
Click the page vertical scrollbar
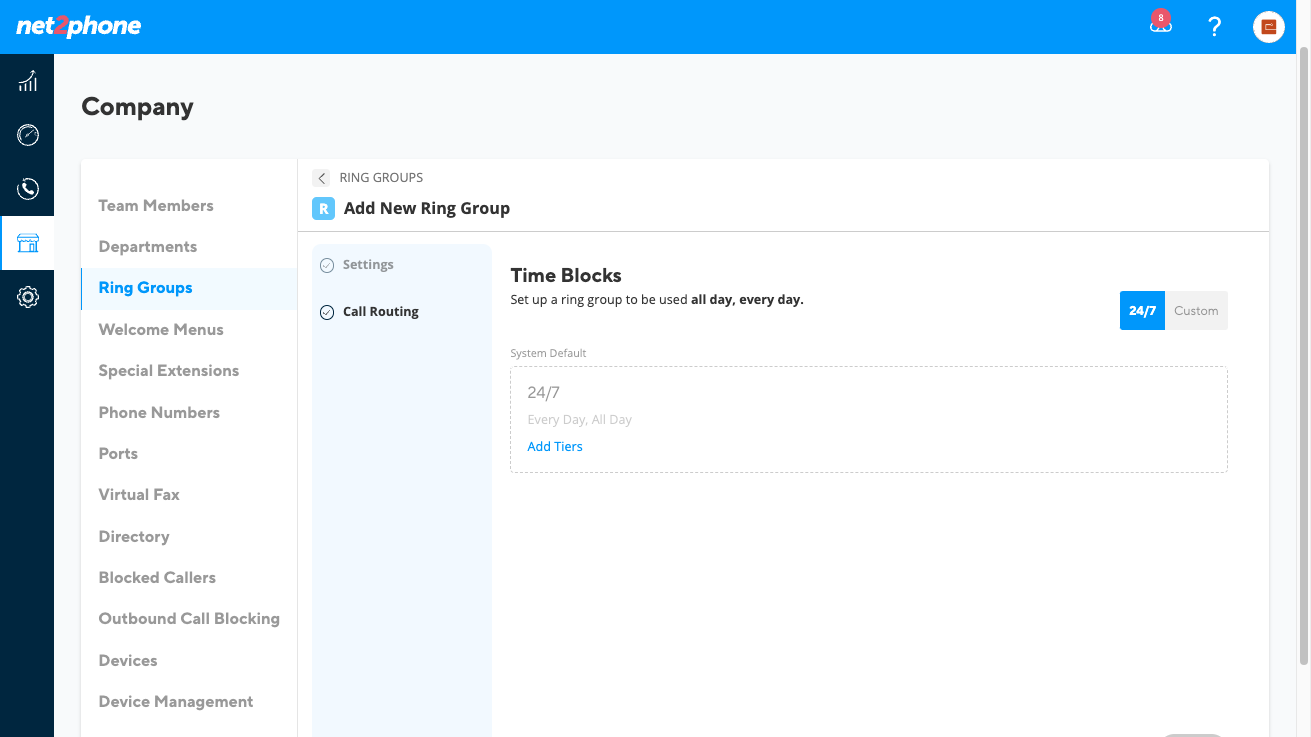1303,356
